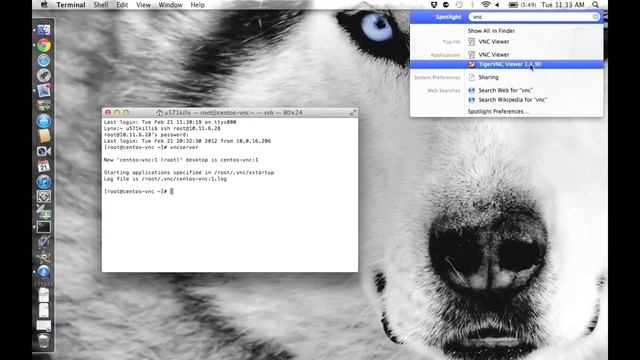Close the Terminal window red button

[108, 112]
